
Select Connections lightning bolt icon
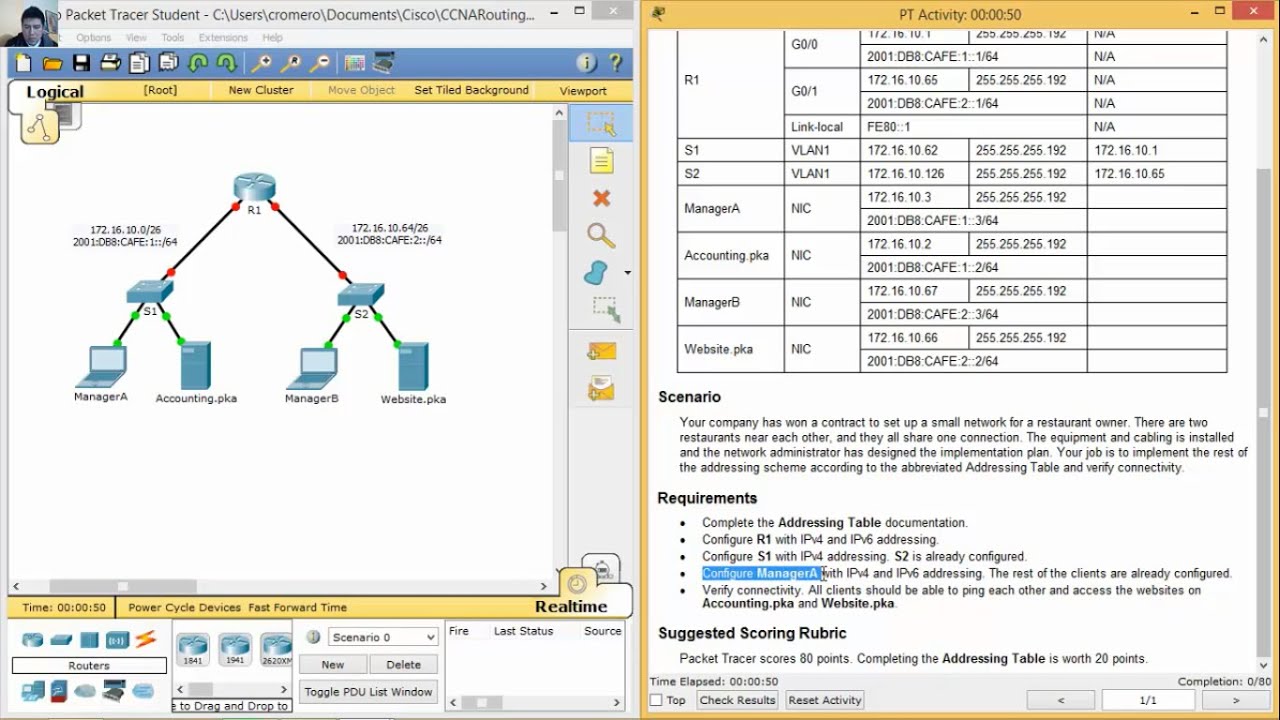(146, 639)
